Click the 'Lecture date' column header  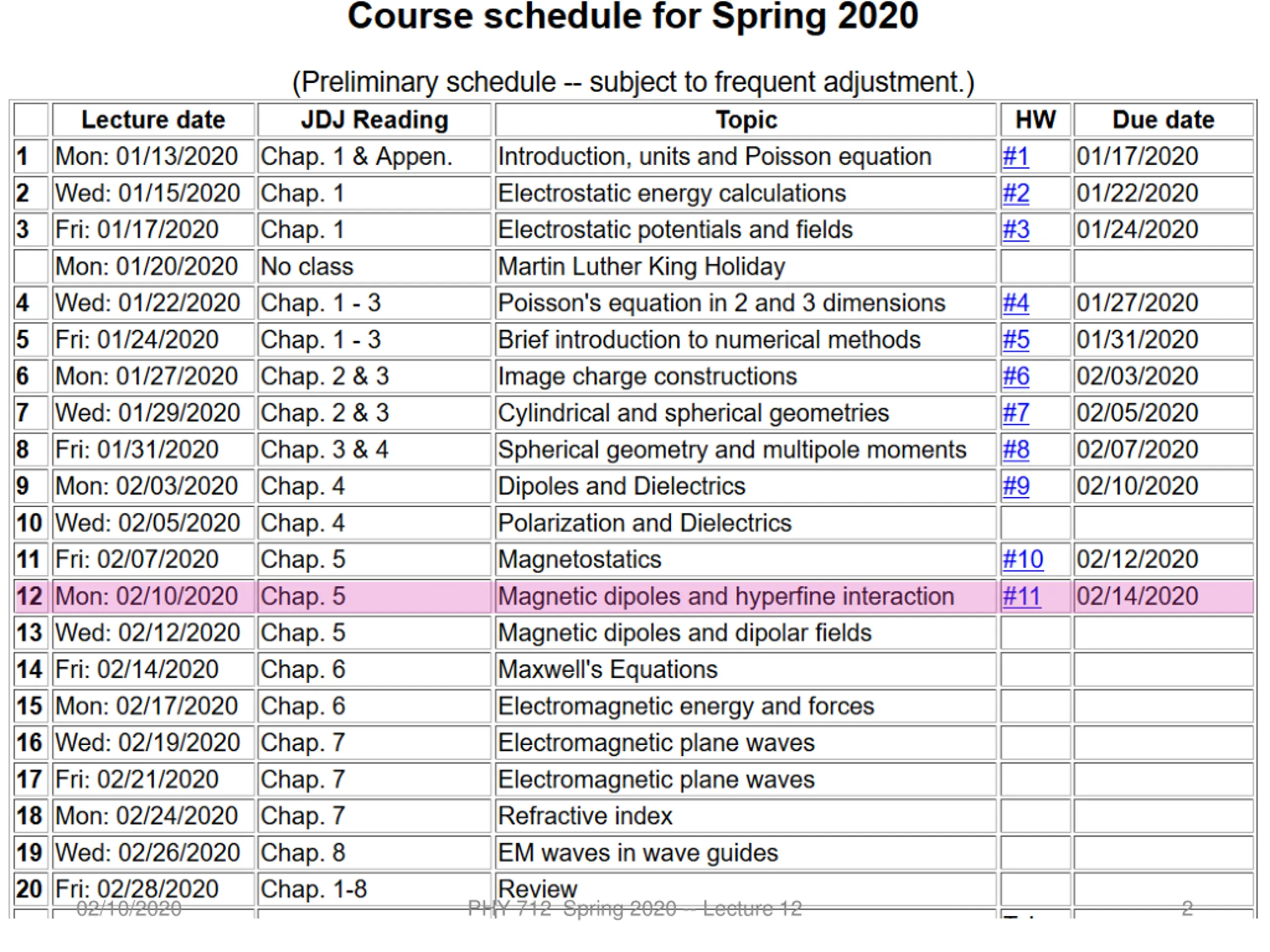pyautogui.click(x=153, y=120)
